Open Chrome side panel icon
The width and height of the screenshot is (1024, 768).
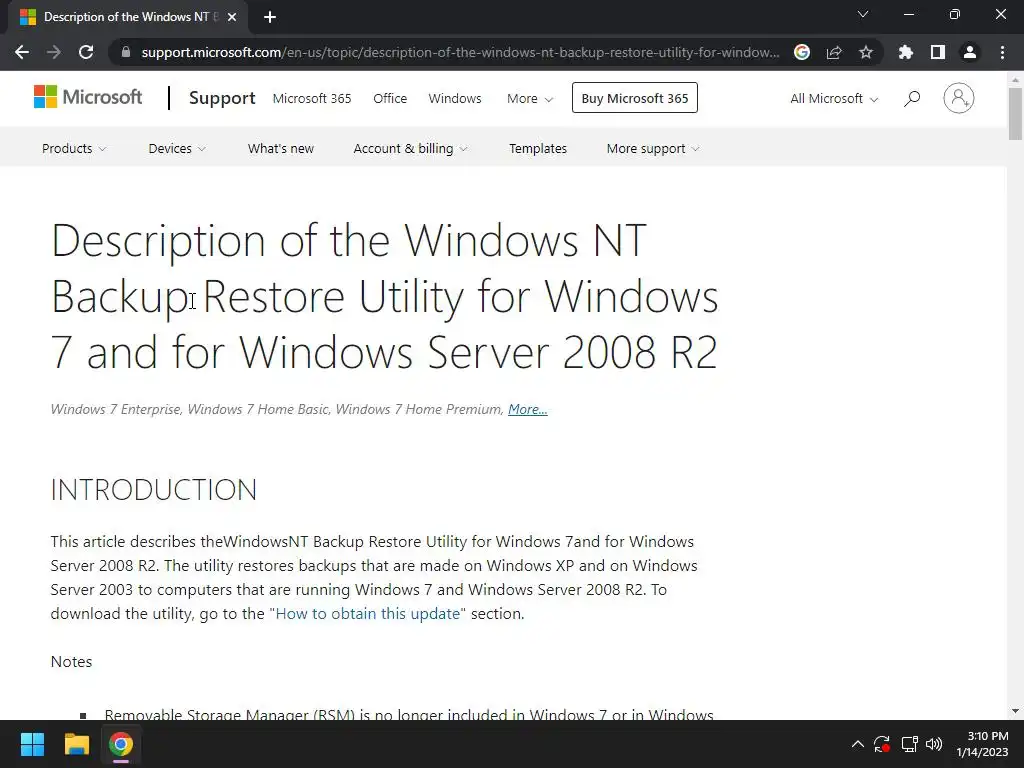(938, 52)
